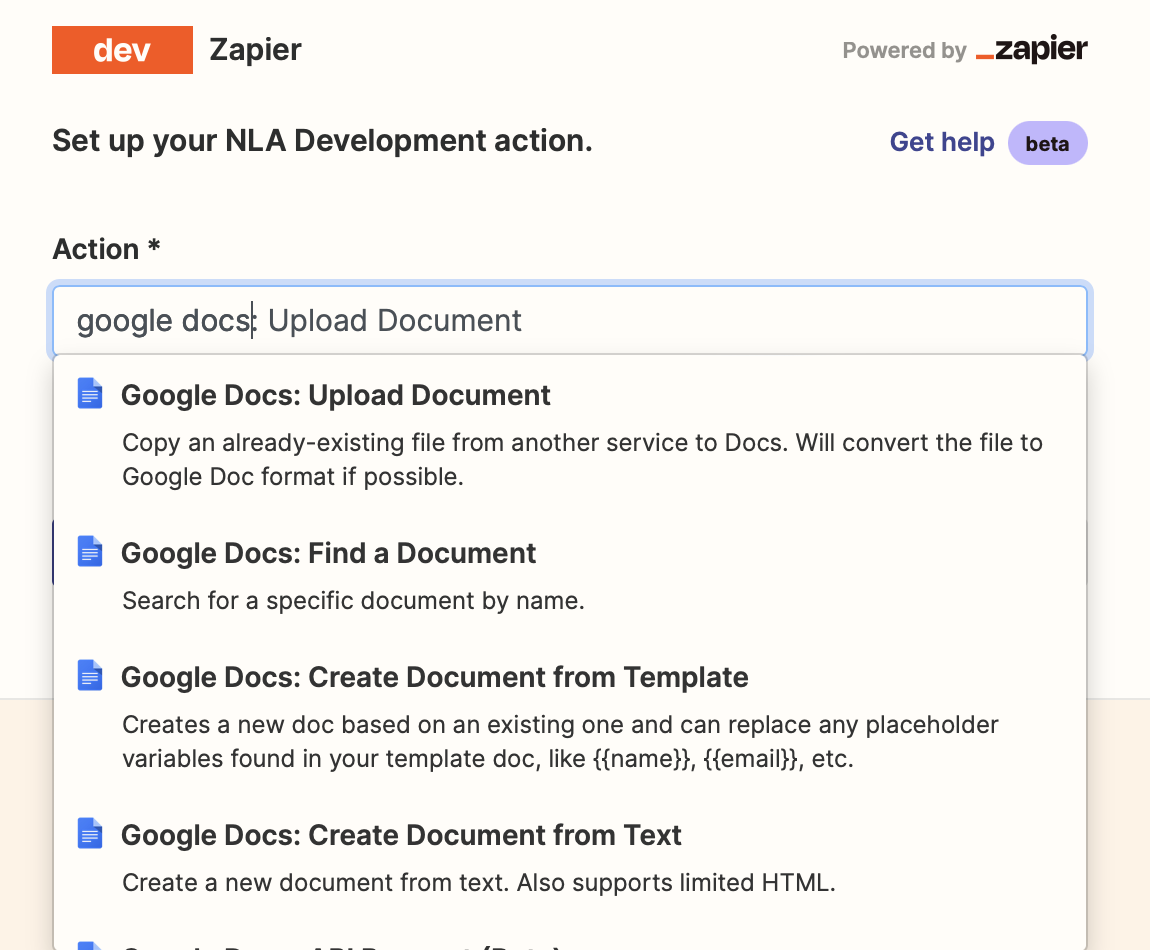Click the Zapier title text in header
This screenshot has width=1150, height=950.
(255, 50)
